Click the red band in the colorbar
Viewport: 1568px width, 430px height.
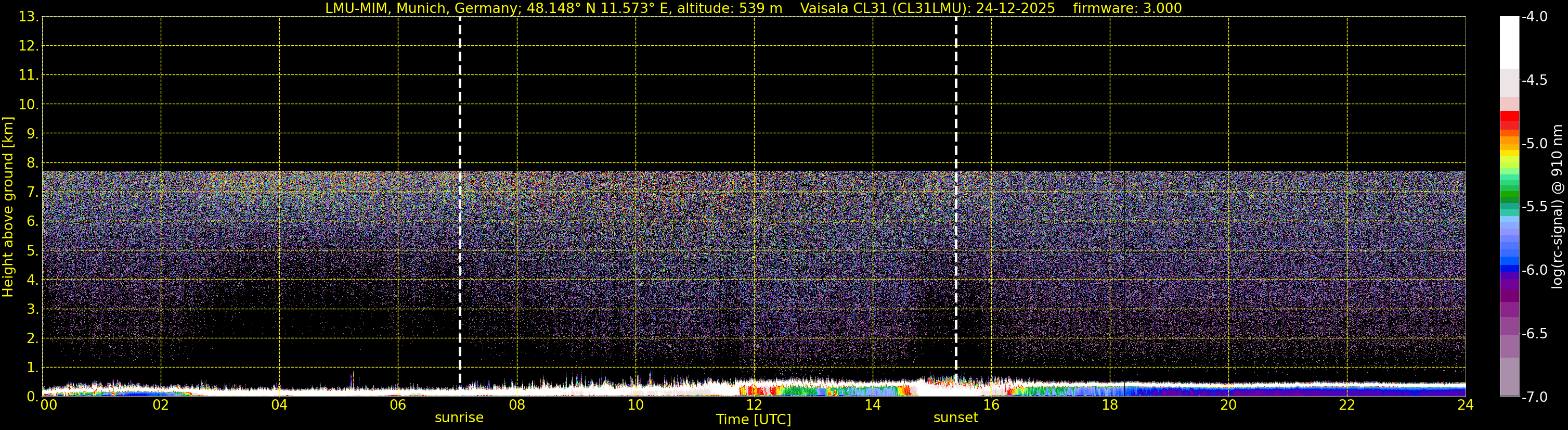click(1509, 117)
